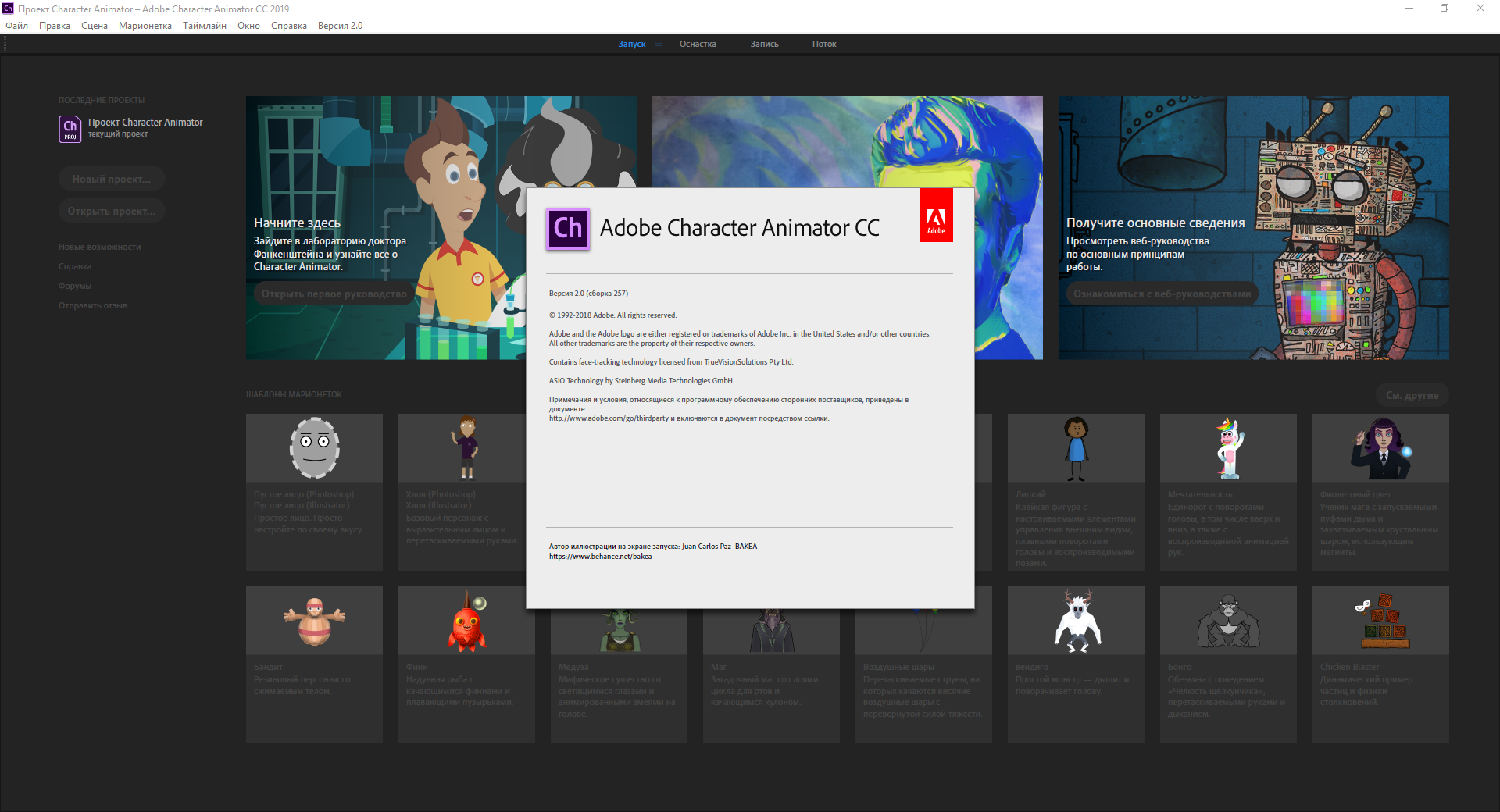This screenshot has height=812, width=1500.
Task: Open the Таймлайн menu
Action: click(205, 26)
